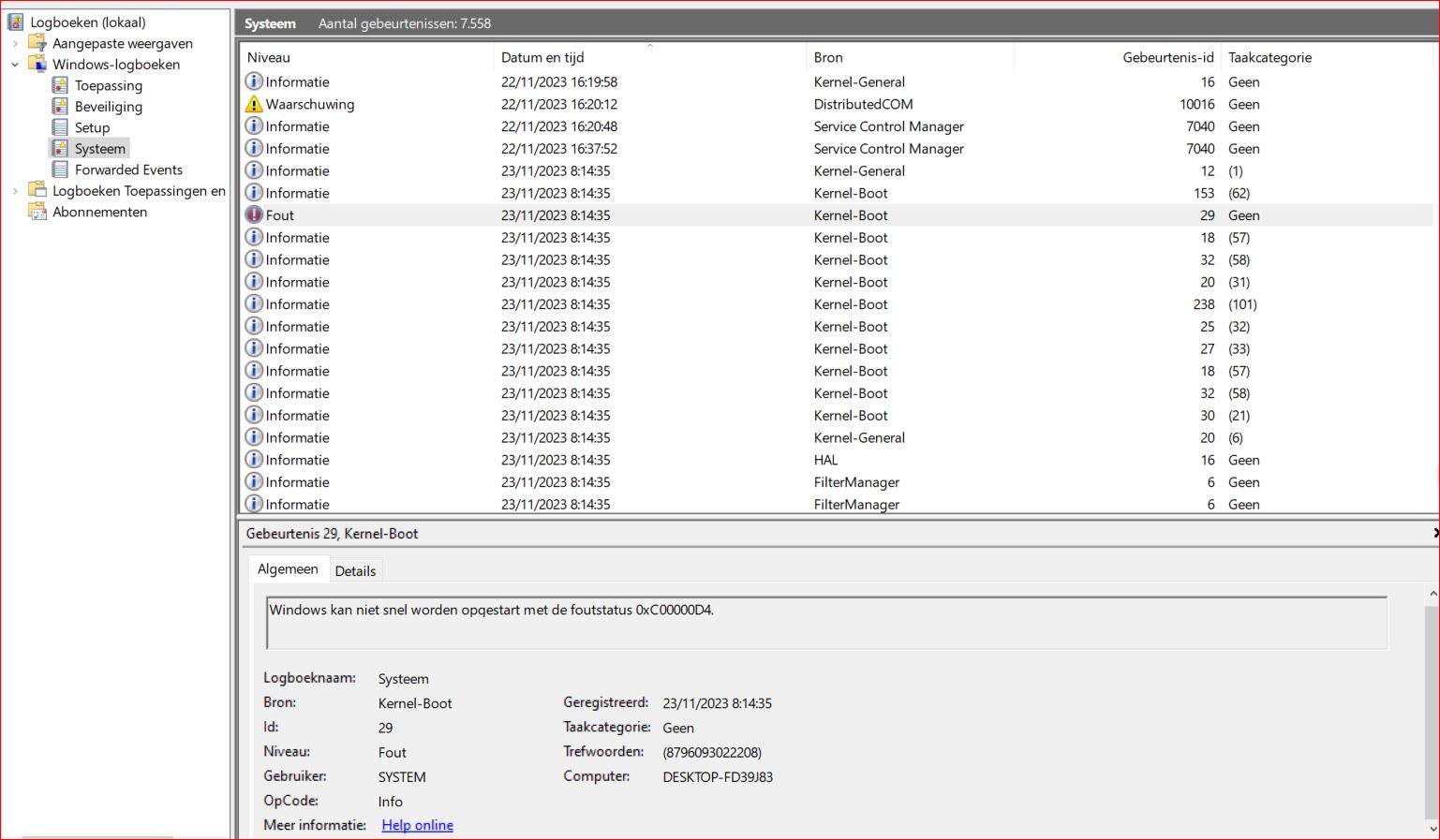Click the info icon of HAL event

point(254,460)
